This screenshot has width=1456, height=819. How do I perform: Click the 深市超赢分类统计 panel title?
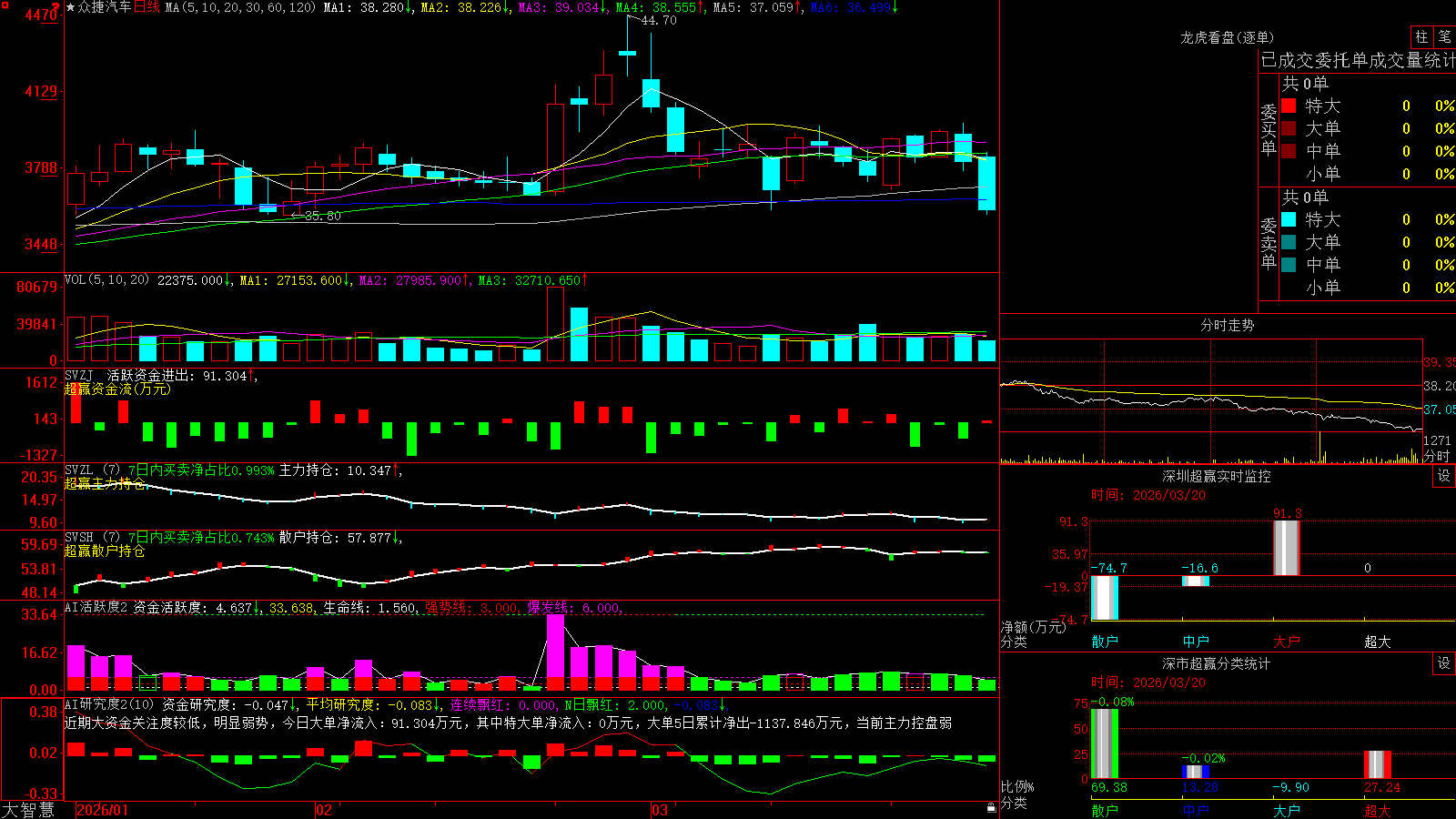(1217, 663)
